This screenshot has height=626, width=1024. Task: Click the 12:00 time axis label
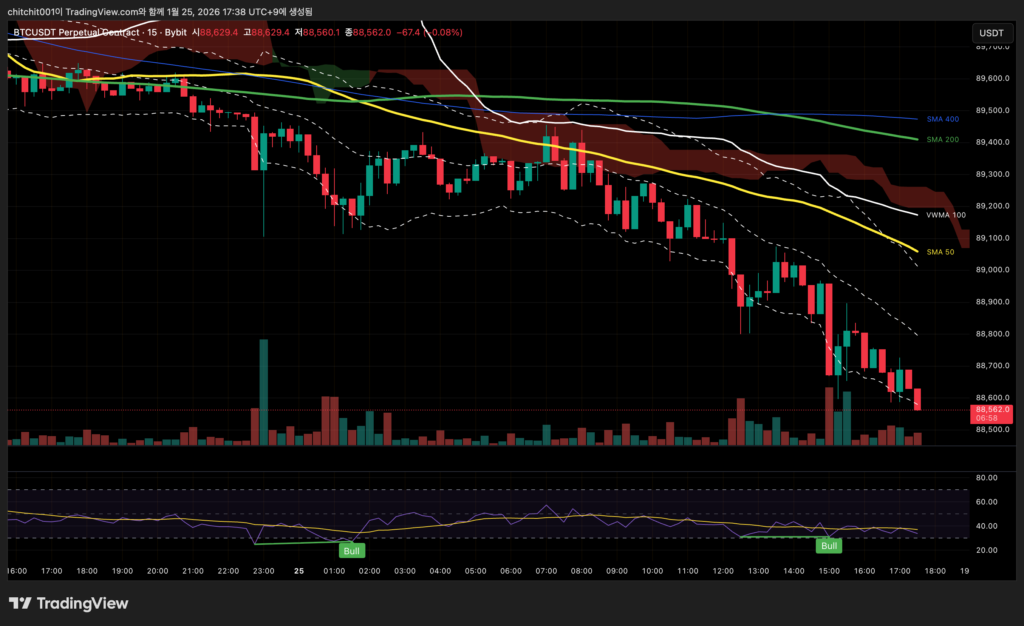click(724, 570)
